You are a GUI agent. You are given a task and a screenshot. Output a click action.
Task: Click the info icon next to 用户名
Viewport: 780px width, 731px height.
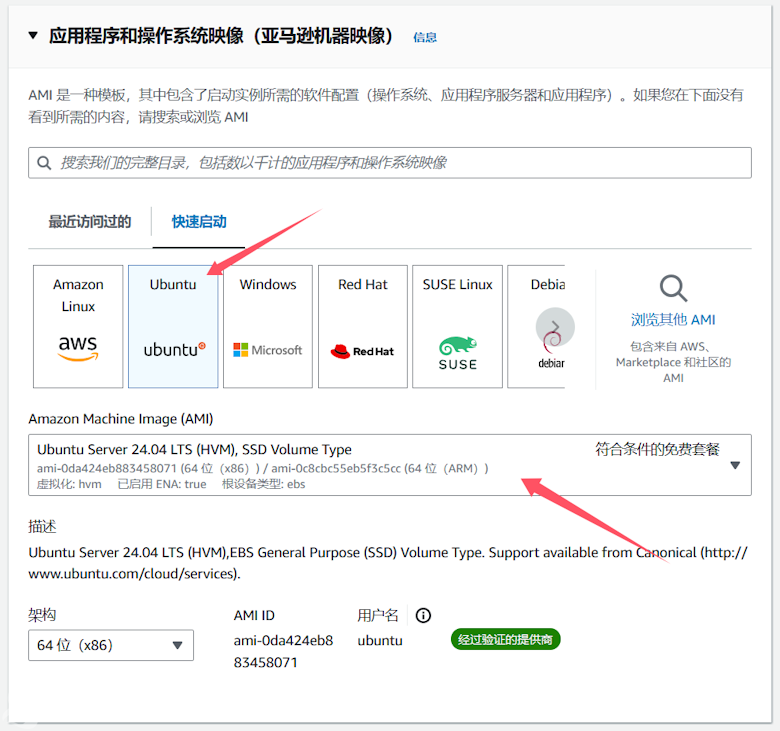coord(423,616)
